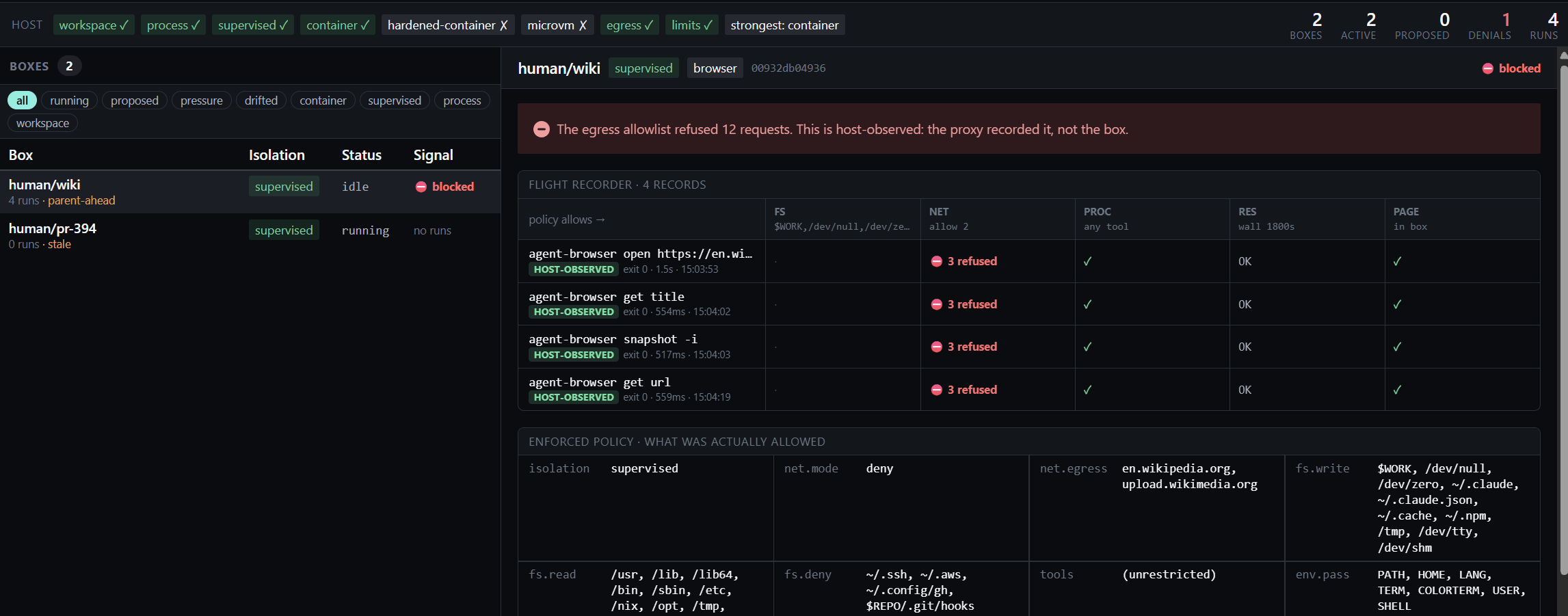Click the 'parent-ahead' label under human/wiki
Screen dimensions: 1568x616
81,200
